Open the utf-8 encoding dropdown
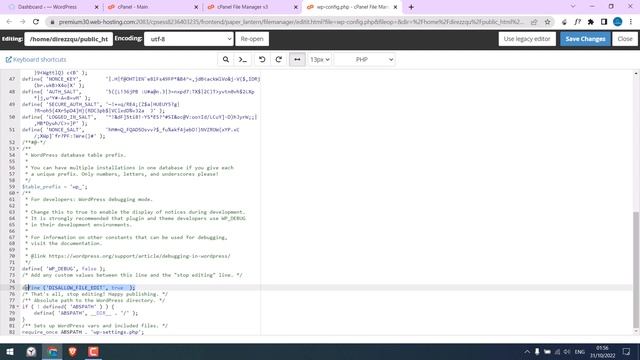Image resolution: width=640 pixels, height=360 pixels. (x=189, y=39)
